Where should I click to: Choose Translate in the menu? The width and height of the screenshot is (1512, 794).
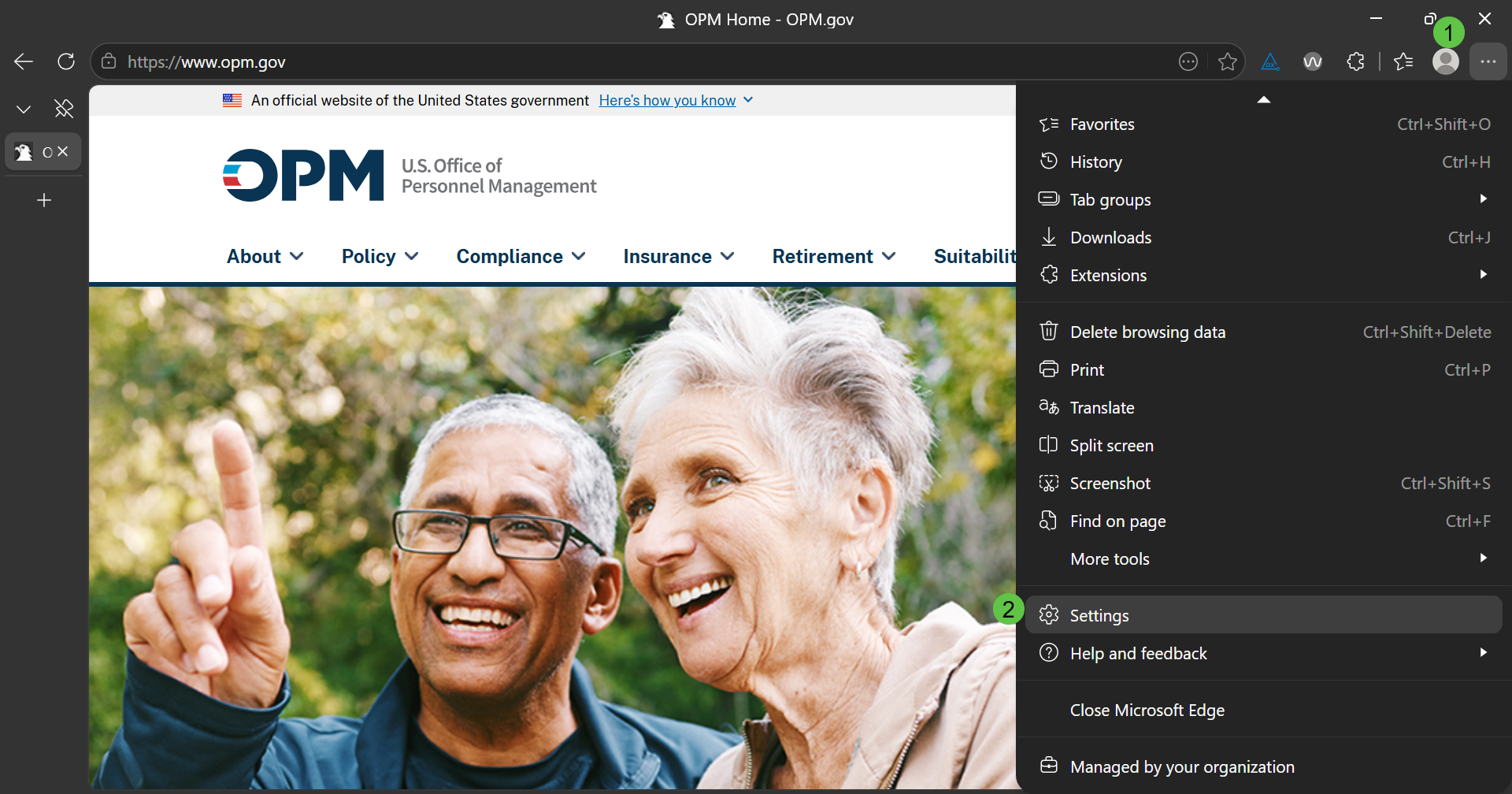tap(1264, 408)
